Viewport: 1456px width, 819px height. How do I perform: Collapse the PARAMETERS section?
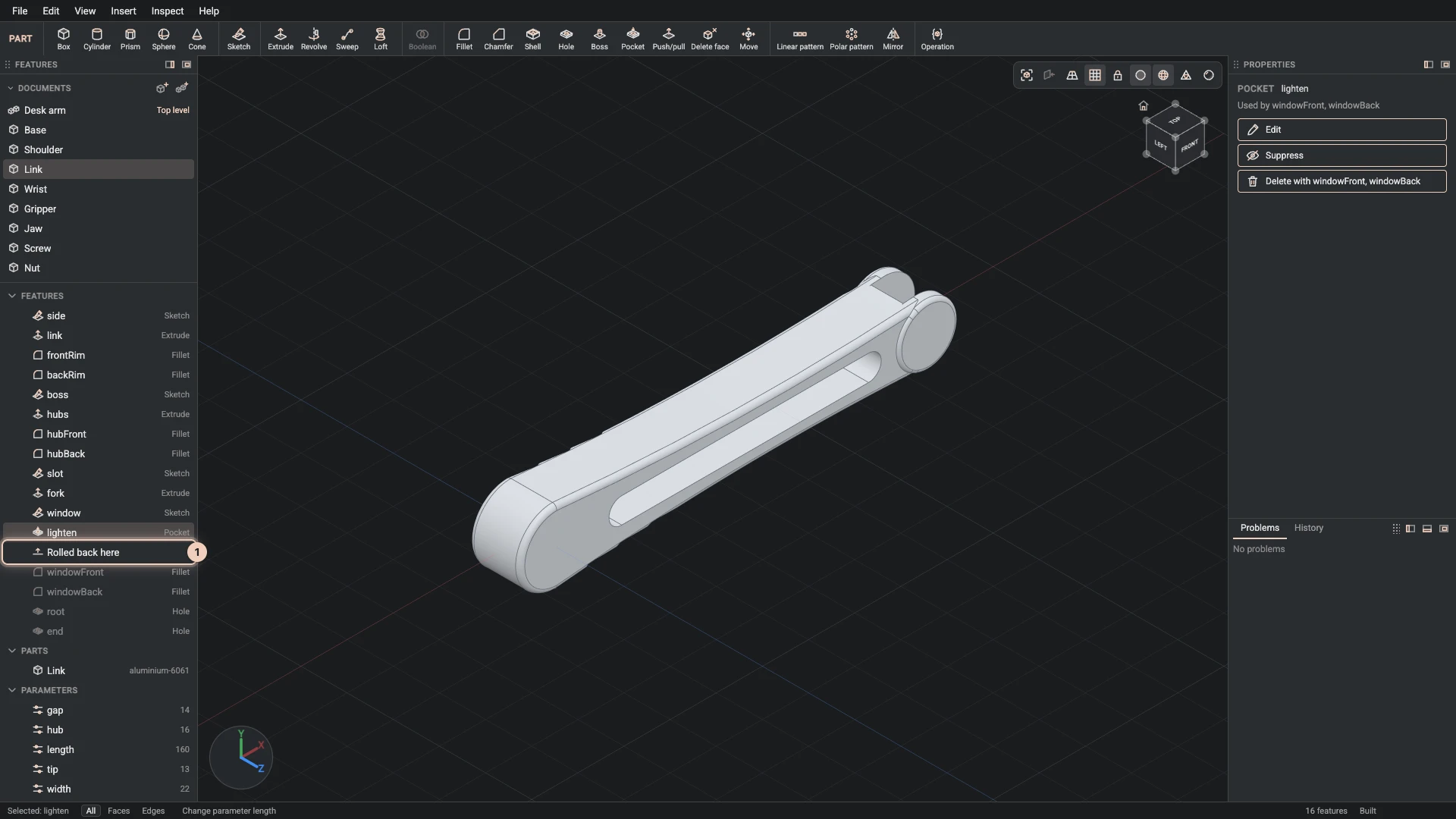pyautogui.click(x=12, y=690)
